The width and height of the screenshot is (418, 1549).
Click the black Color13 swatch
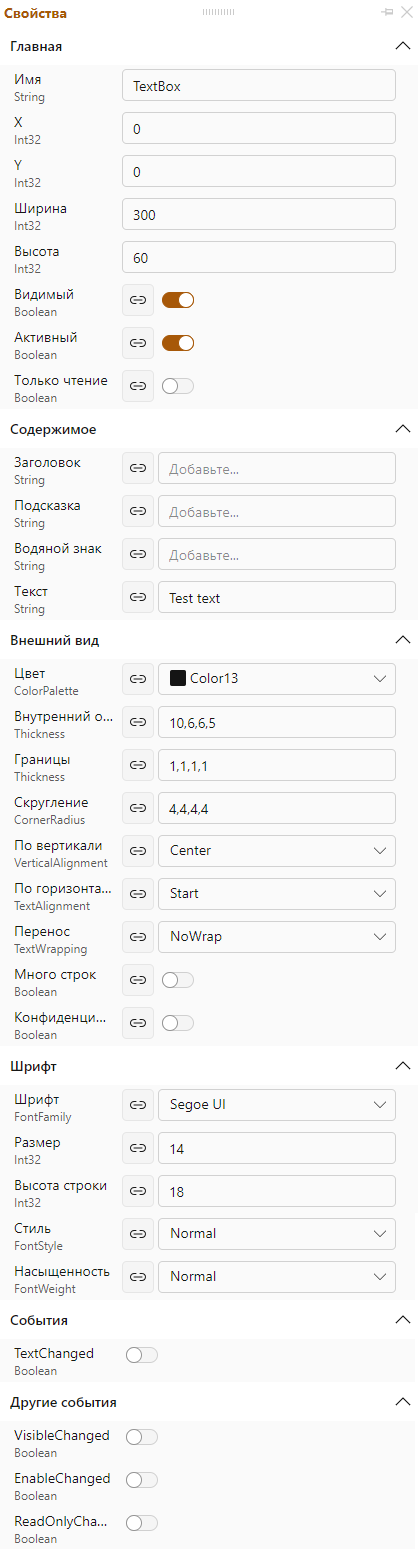[178, 678]
